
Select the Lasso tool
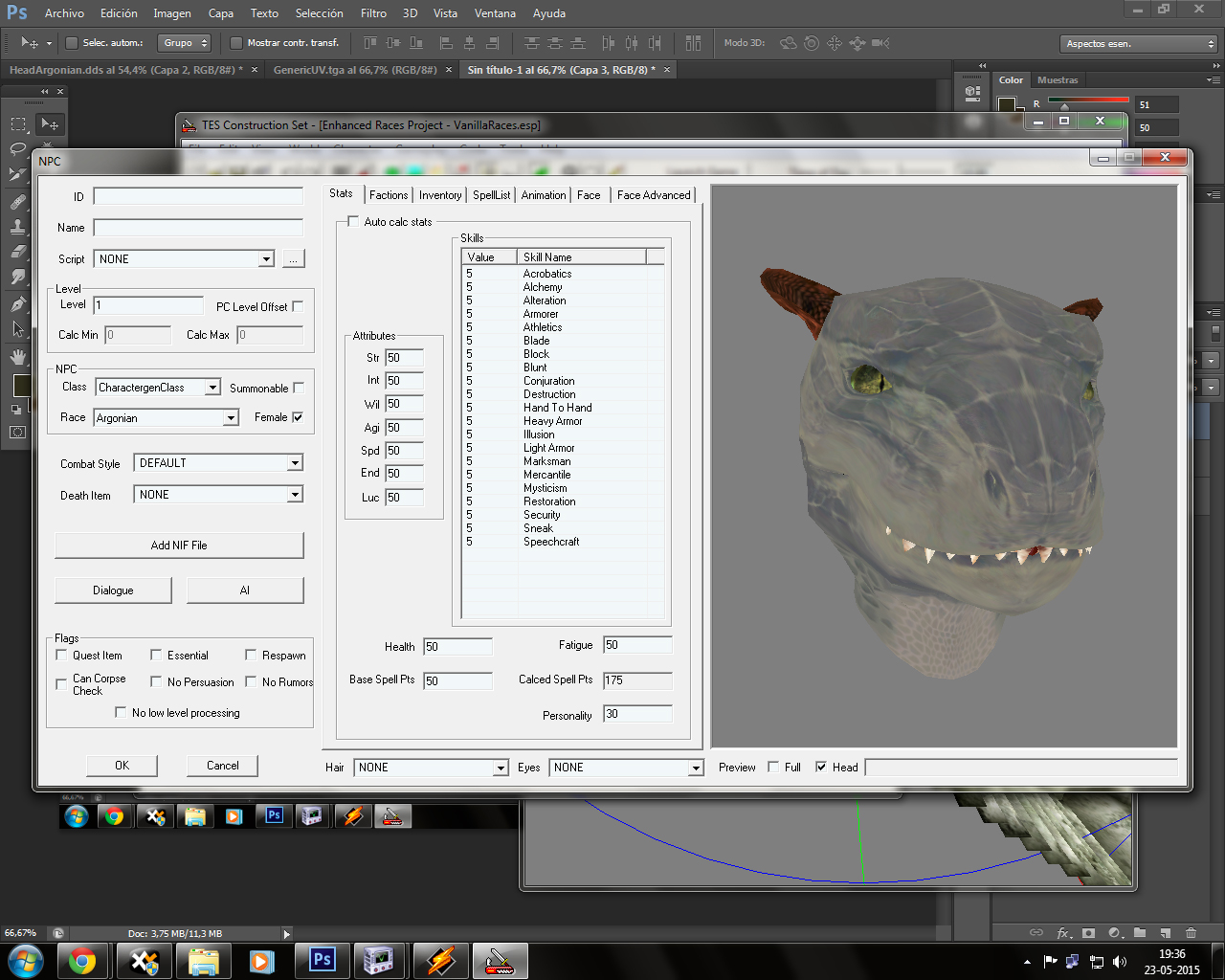(18, 149)
